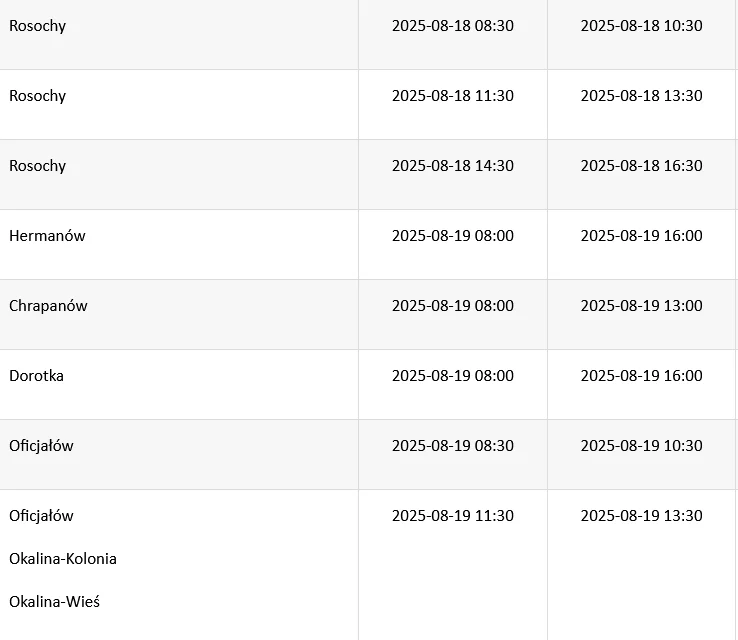Select start time 2025-08-18 14:30
738x640 pixels.
(x=452, y=166)
